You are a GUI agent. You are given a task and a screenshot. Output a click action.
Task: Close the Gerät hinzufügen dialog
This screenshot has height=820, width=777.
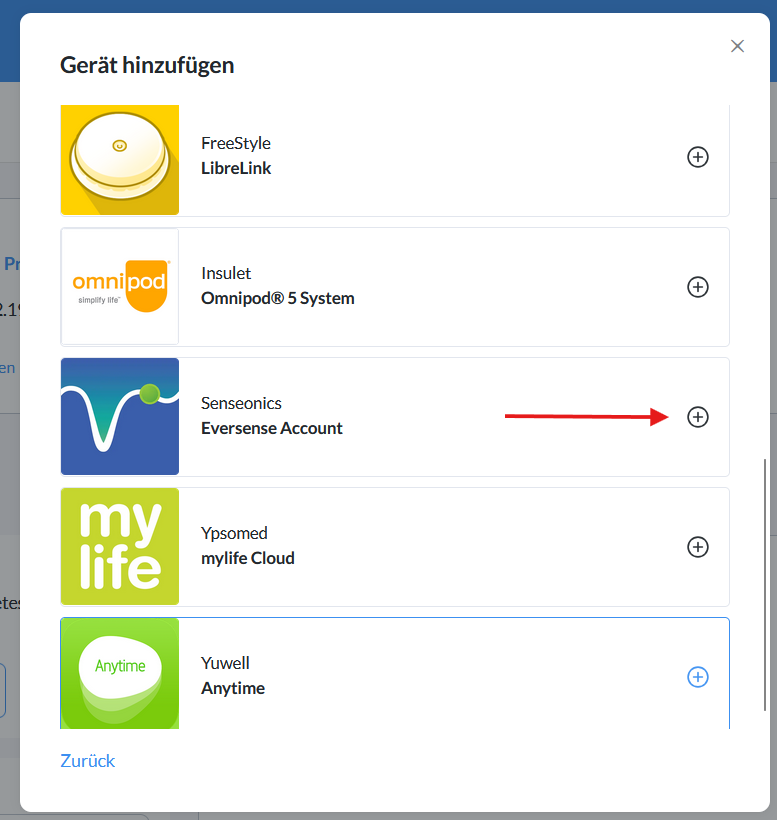tap(737, 46)
